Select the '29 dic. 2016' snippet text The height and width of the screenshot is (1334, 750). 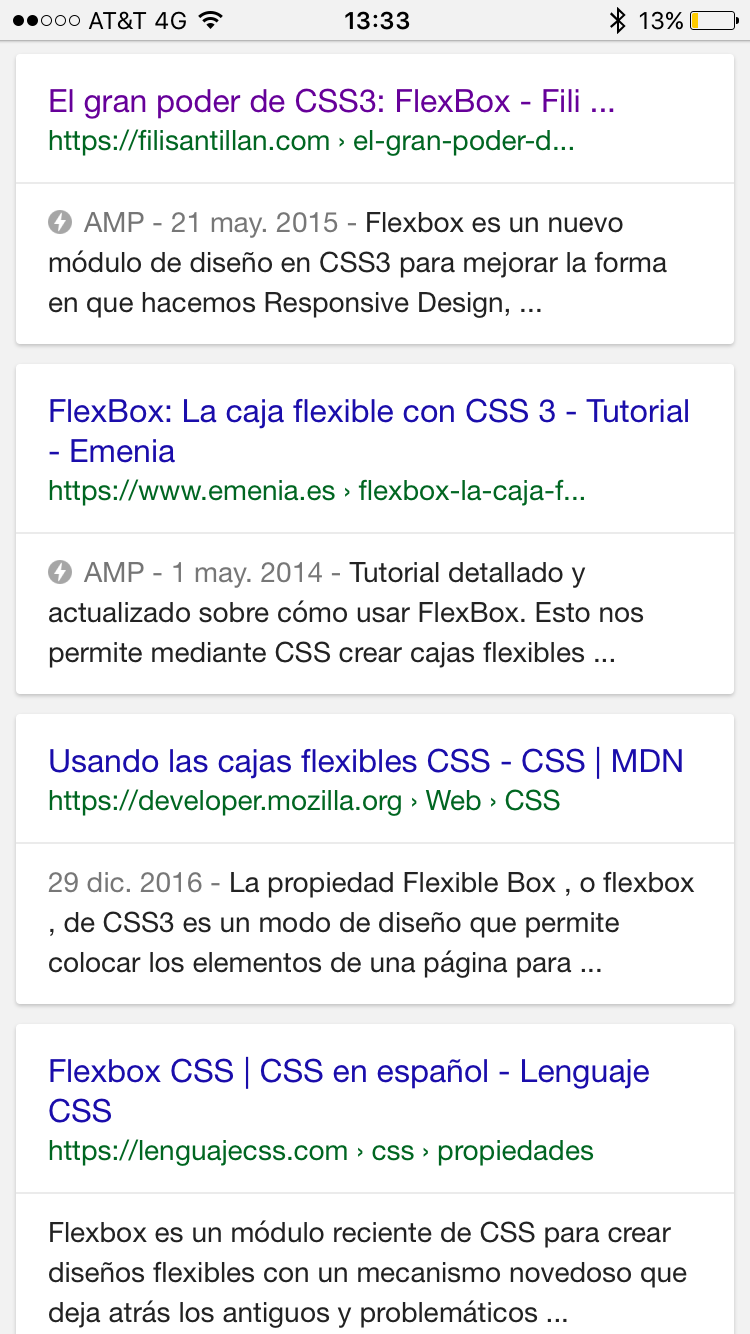371,923
